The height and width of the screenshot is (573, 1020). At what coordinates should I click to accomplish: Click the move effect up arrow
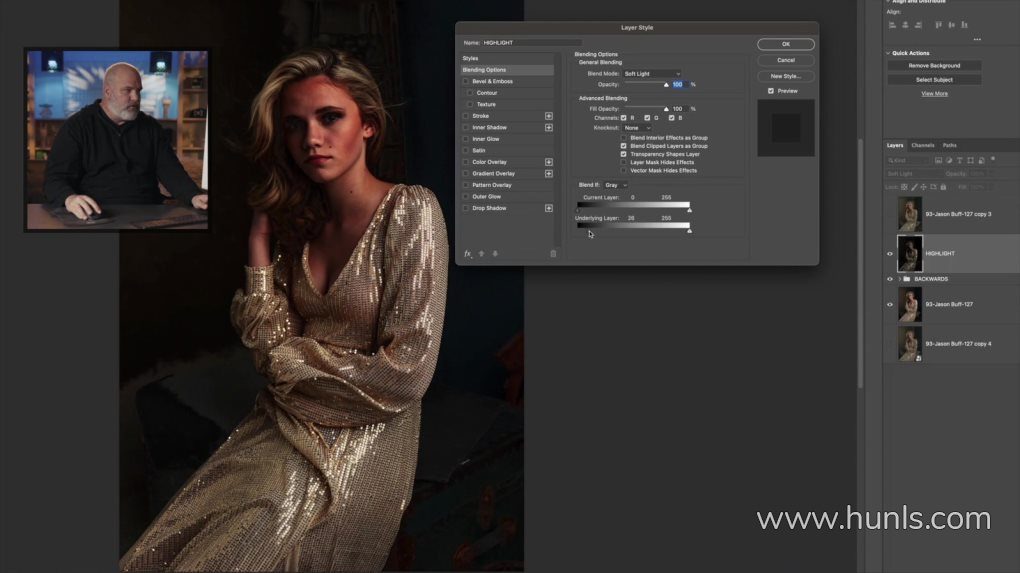482,254
